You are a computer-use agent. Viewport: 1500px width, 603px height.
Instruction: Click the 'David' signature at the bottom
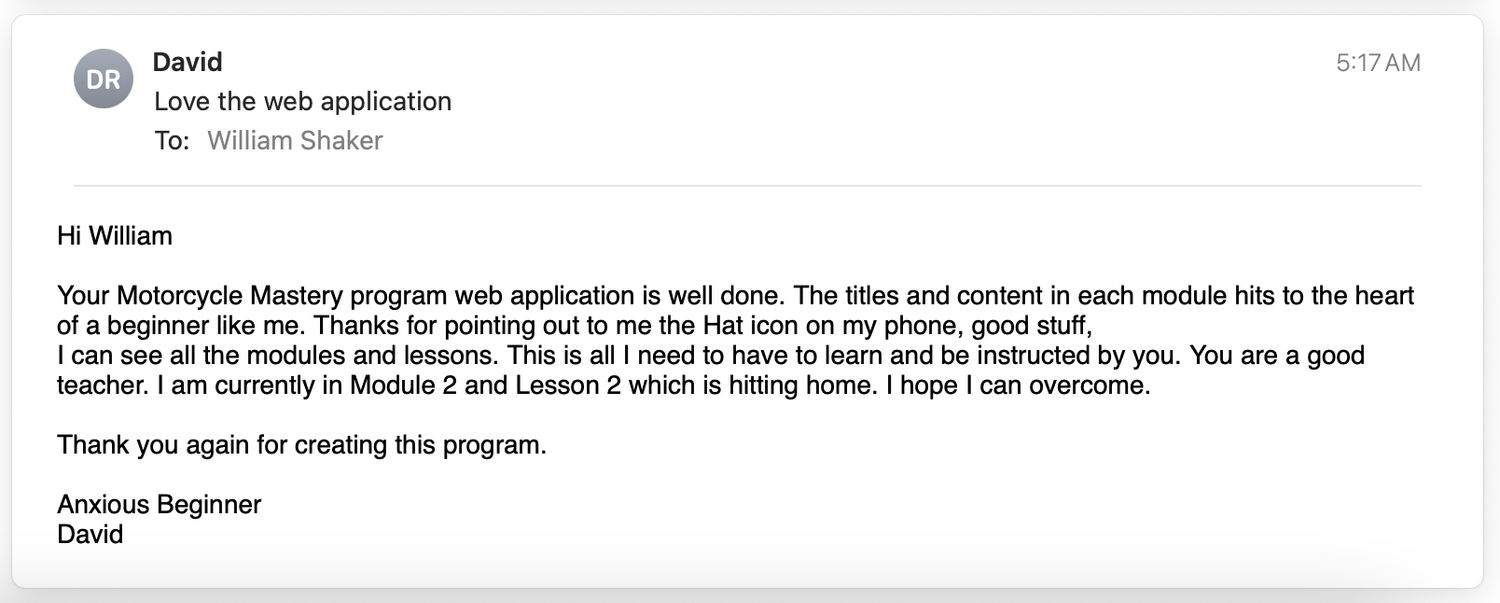coord(90,533)
